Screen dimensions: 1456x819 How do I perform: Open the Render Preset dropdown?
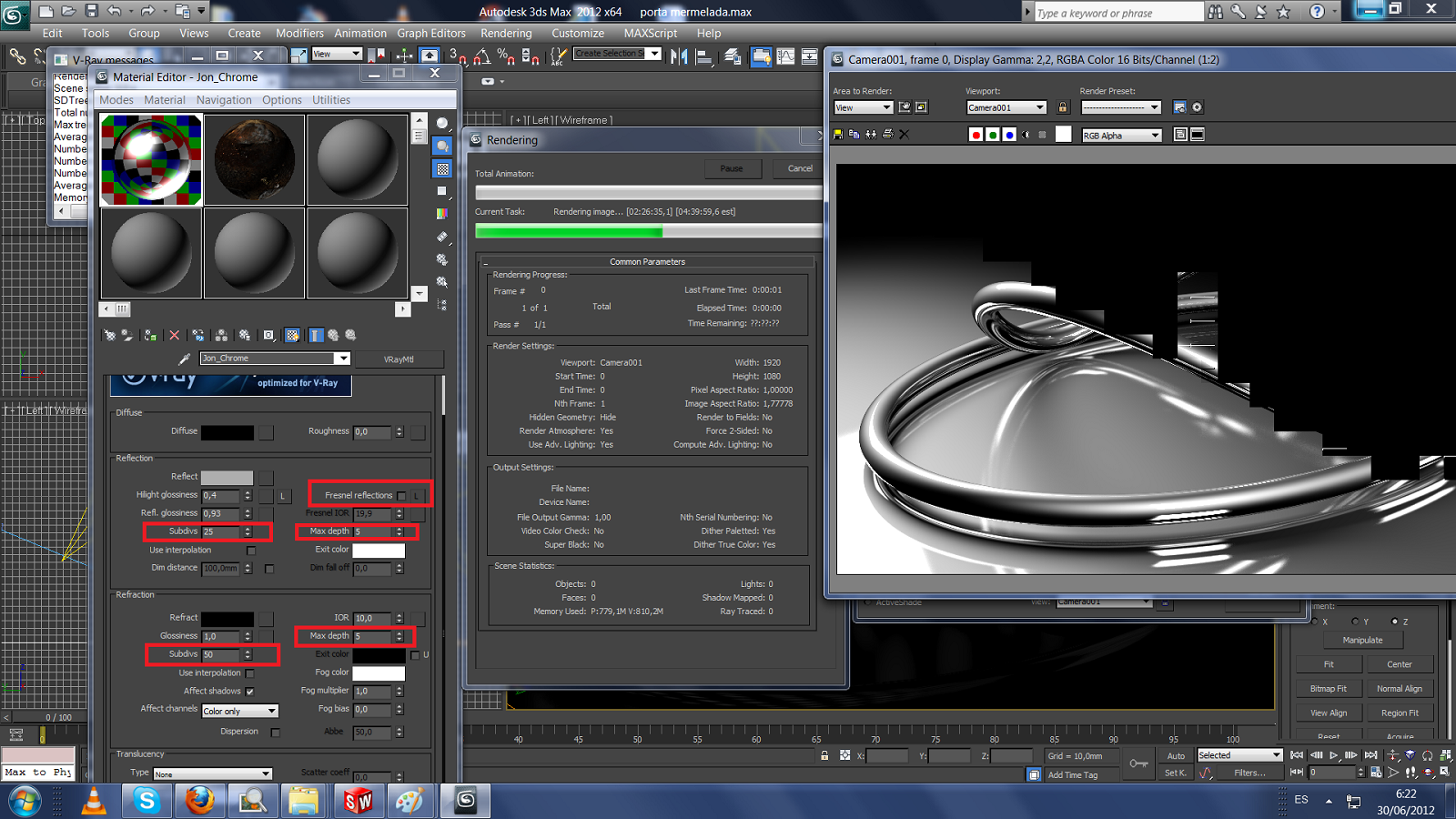(1120, 107)
